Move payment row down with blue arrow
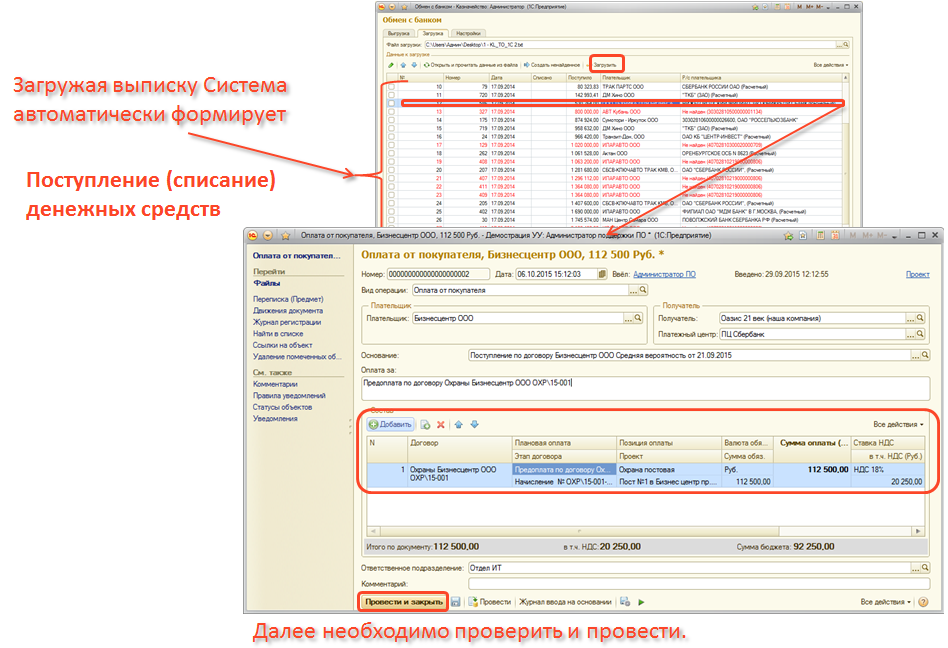This screenshot has width=948, height=648. 474,424
